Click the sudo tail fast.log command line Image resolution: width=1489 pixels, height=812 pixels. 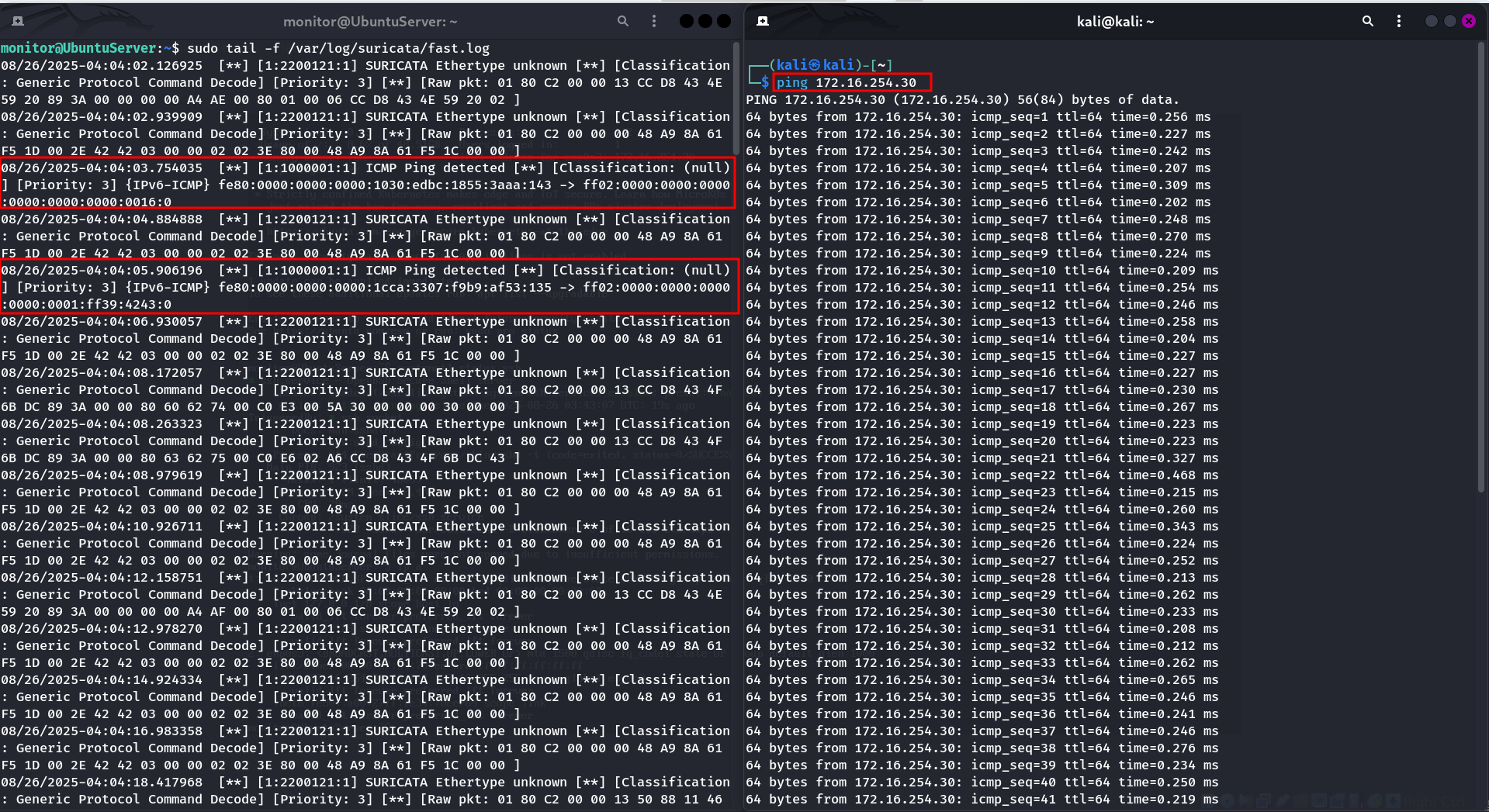[x=338, y=48]
